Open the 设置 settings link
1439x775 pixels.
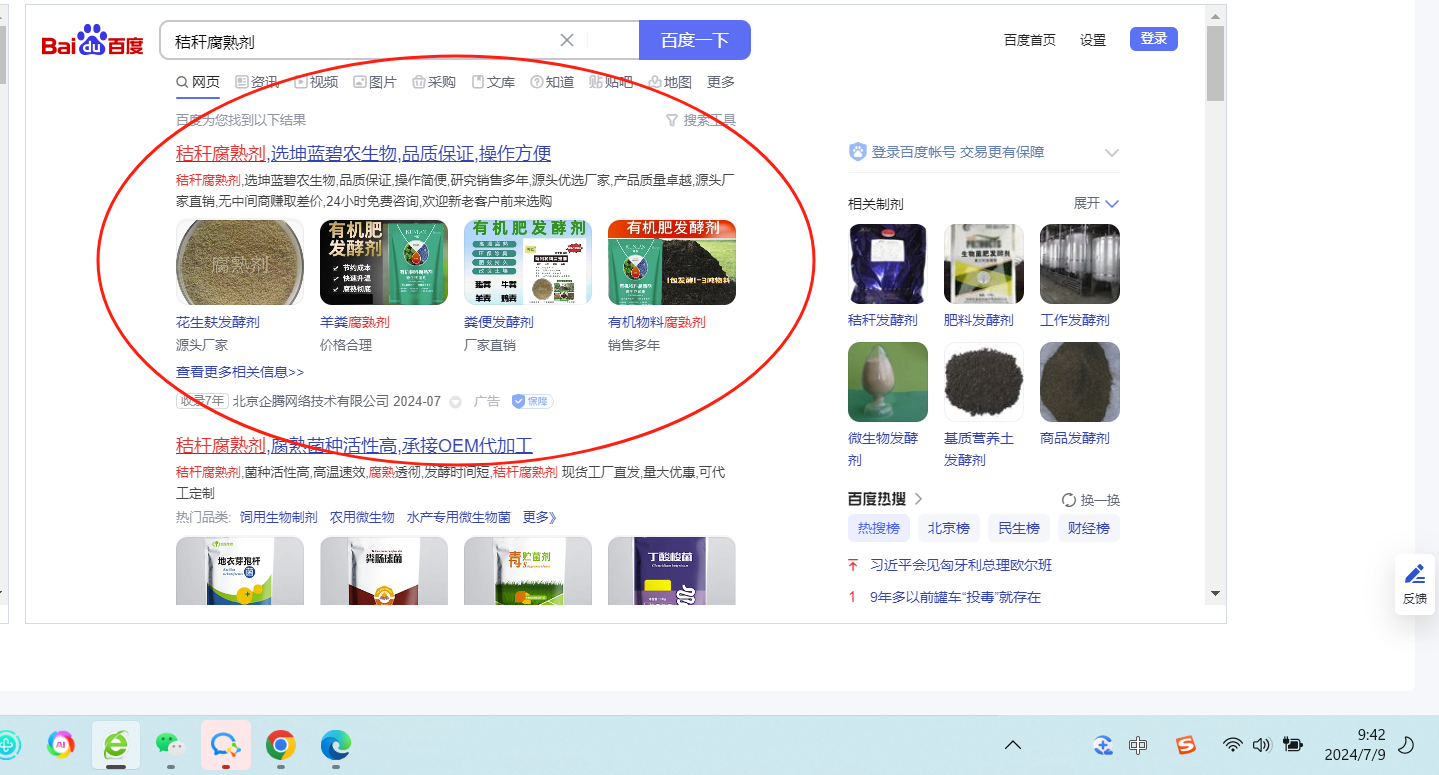click(x=1093, y=40)
